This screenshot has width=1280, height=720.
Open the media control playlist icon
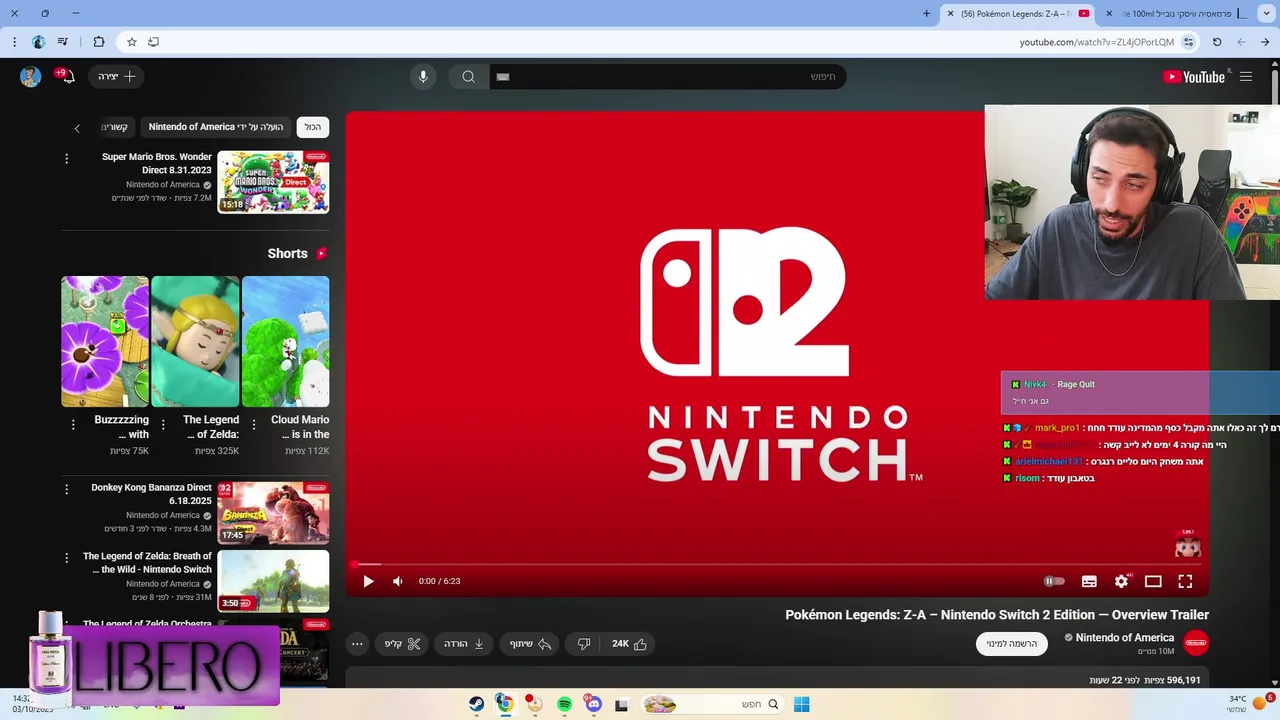[63, 42]
